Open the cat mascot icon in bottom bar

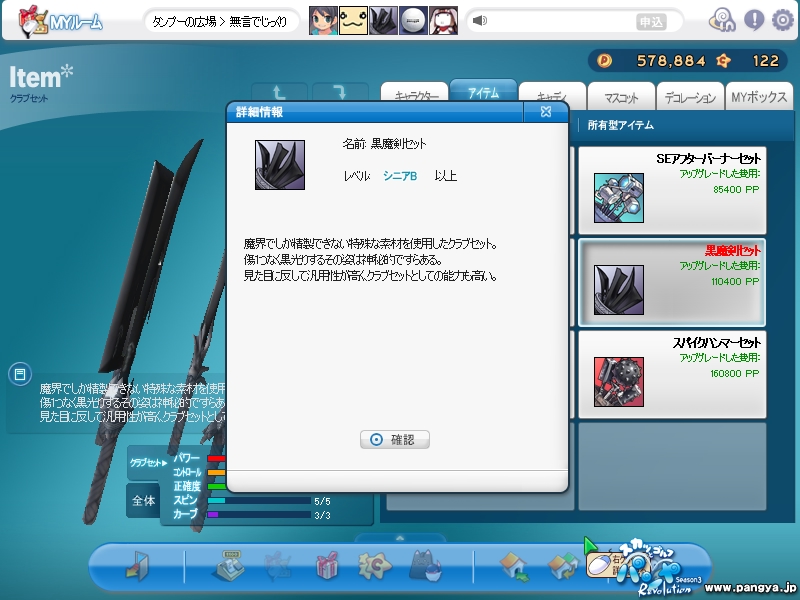[426, 565]
